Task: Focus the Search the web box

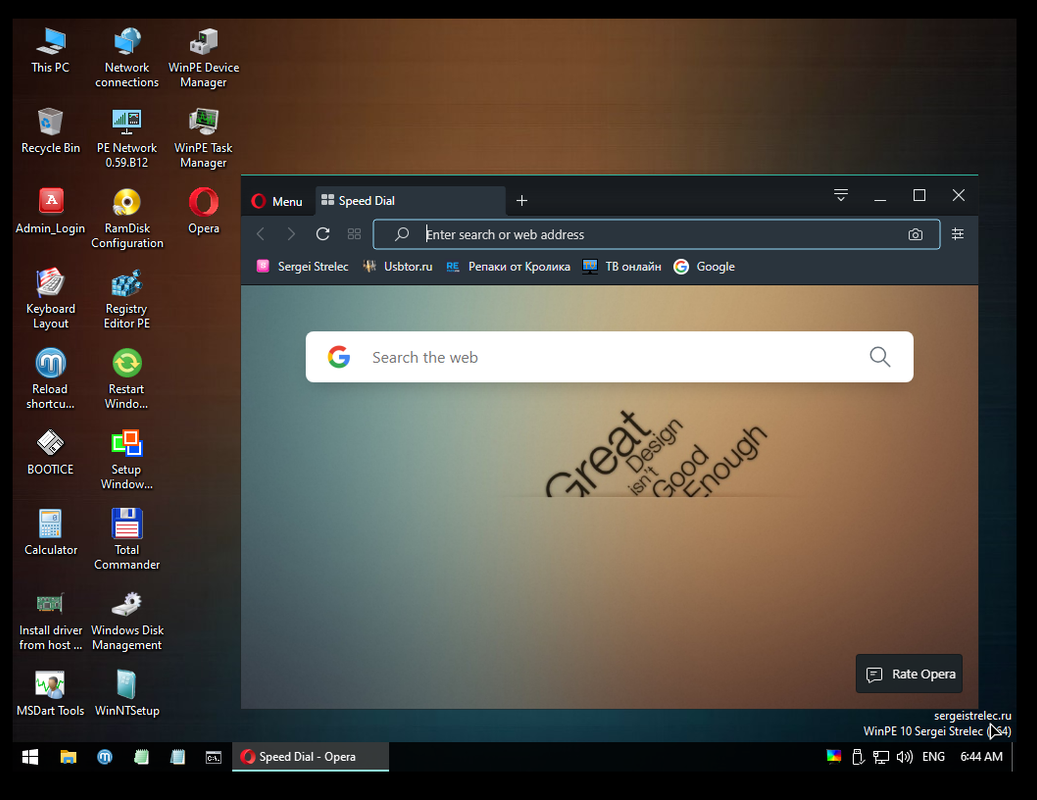Action: (609, 357)
